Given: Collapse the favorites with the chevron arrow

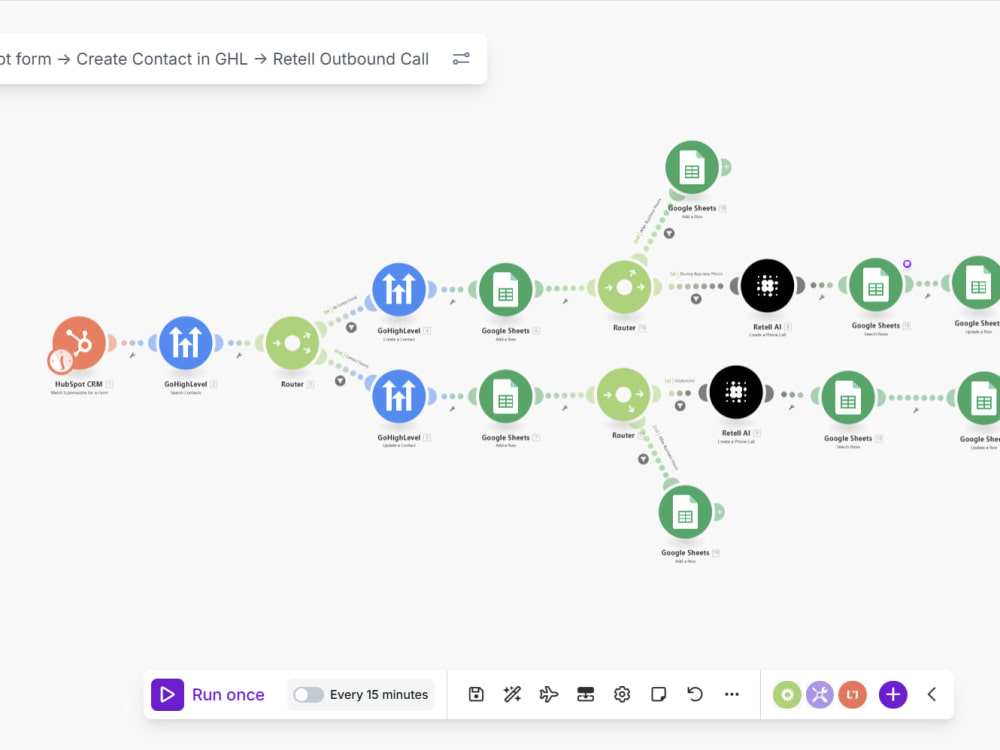Looking at the screenshot, I should click(x=932, y=695).
